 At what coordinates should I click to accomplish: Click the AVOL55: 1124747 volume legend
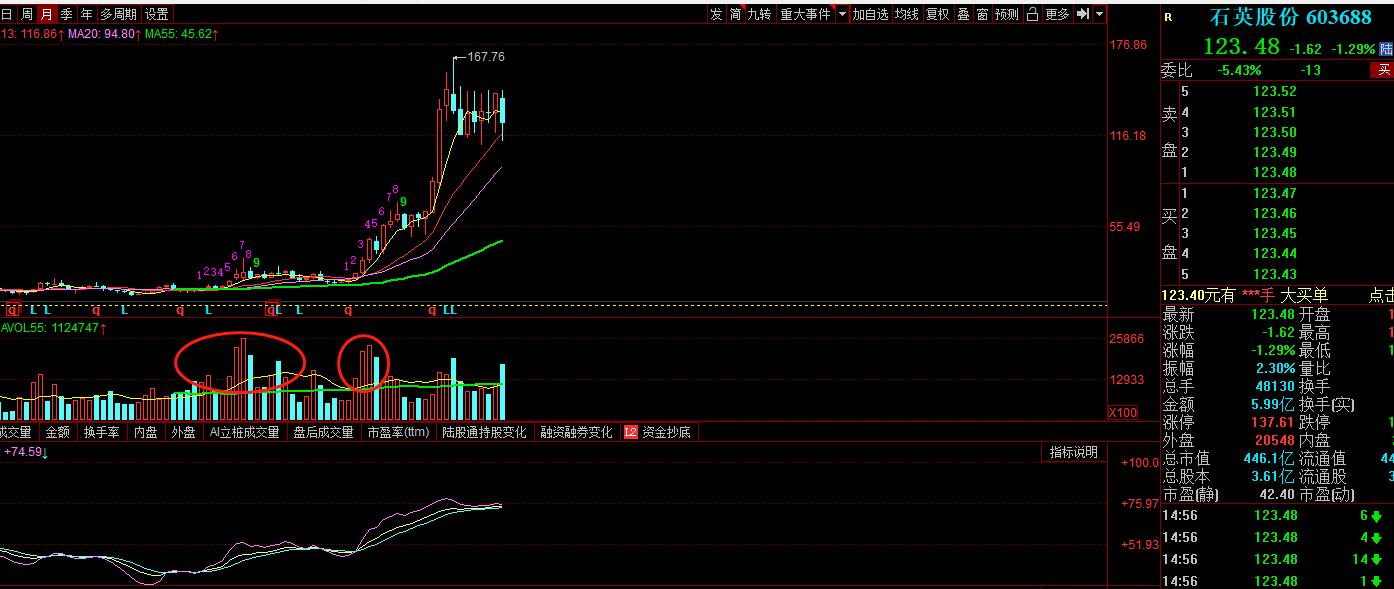coord(53,327)
